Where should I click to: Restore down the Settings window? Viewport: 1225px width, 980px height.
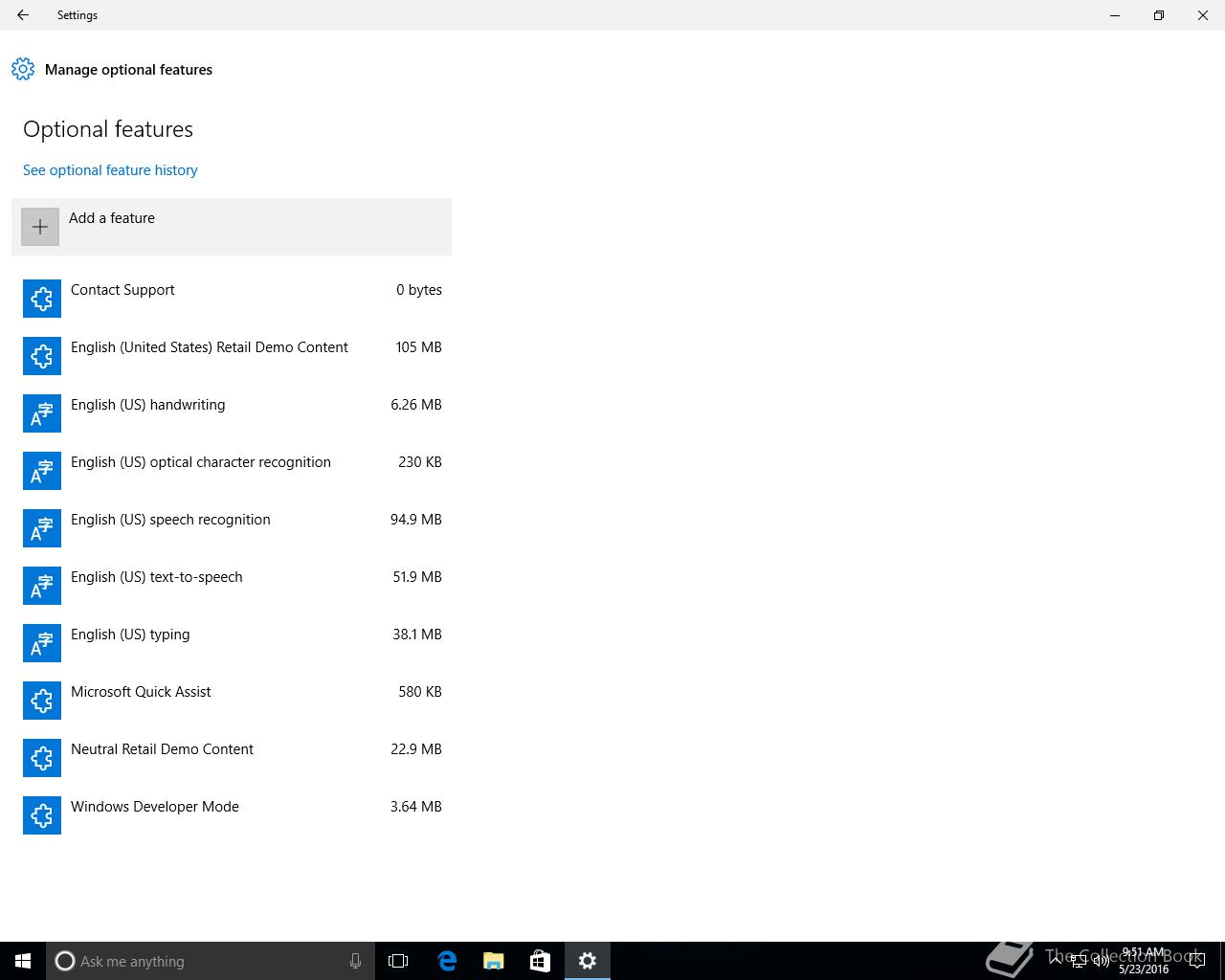click(1159, 15)
